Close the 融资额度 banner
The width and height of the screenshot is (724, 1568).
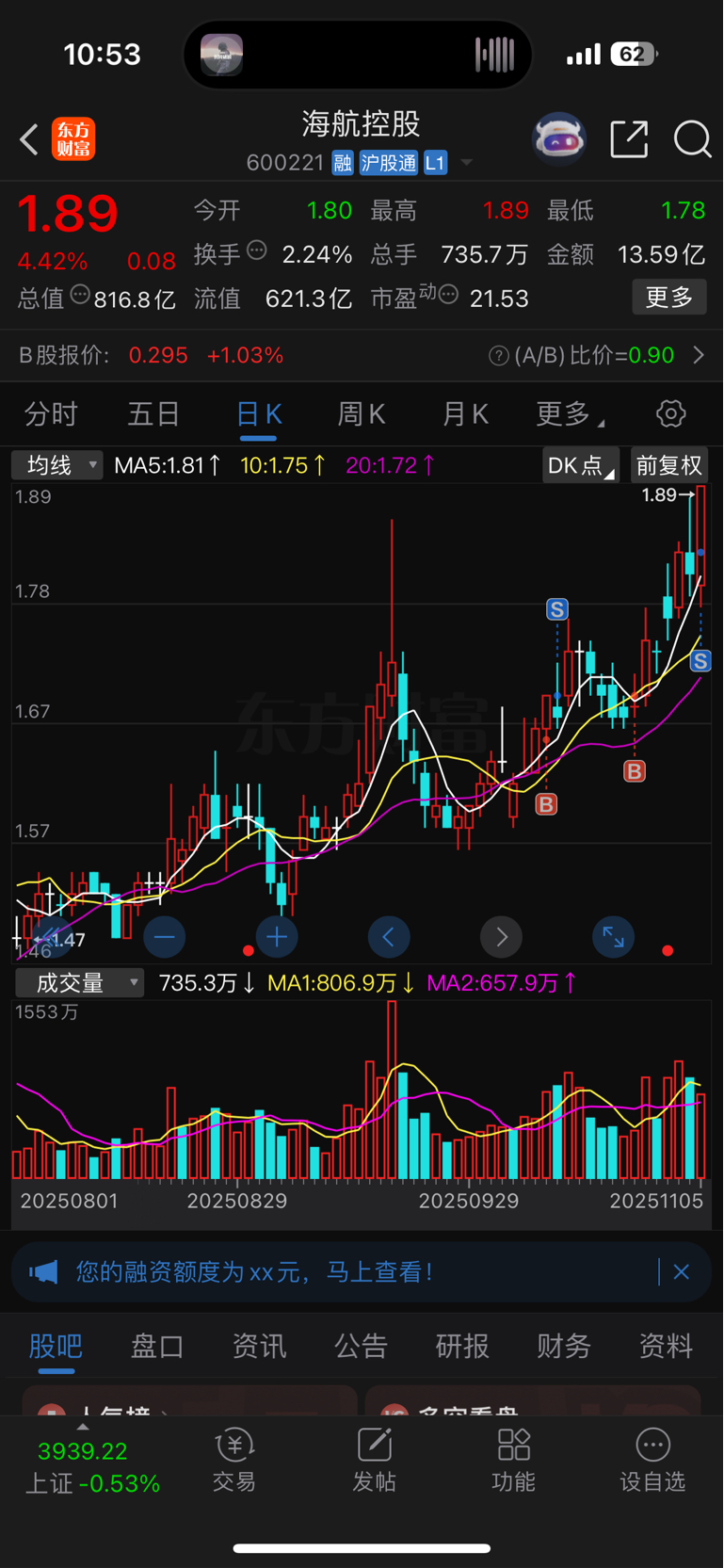pyautogui.click(x=682, y=1272)
